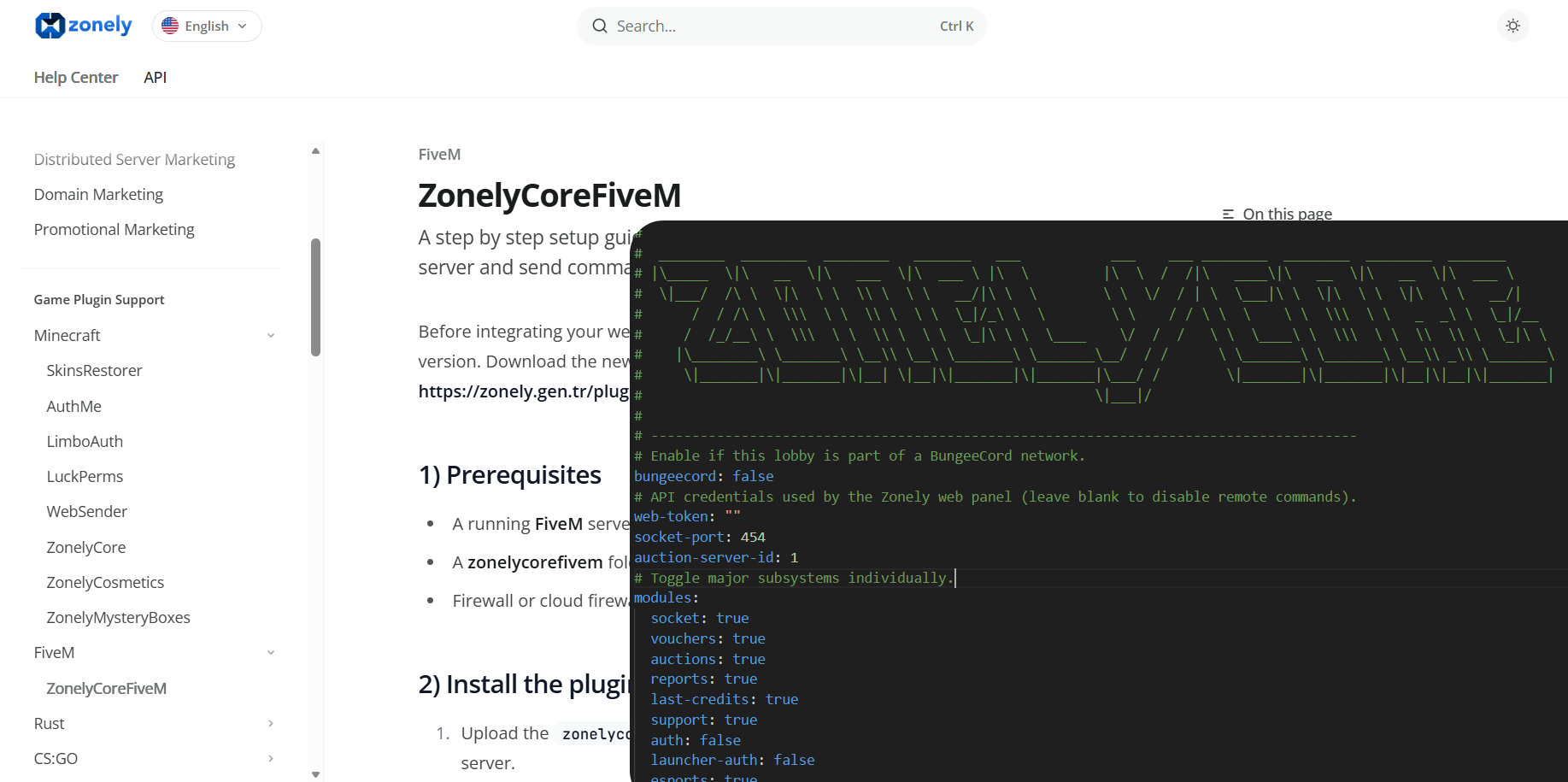This screenshot has height=782, width=1568.
Task: Open the English language dropdown
Action: tap(207, 26)
